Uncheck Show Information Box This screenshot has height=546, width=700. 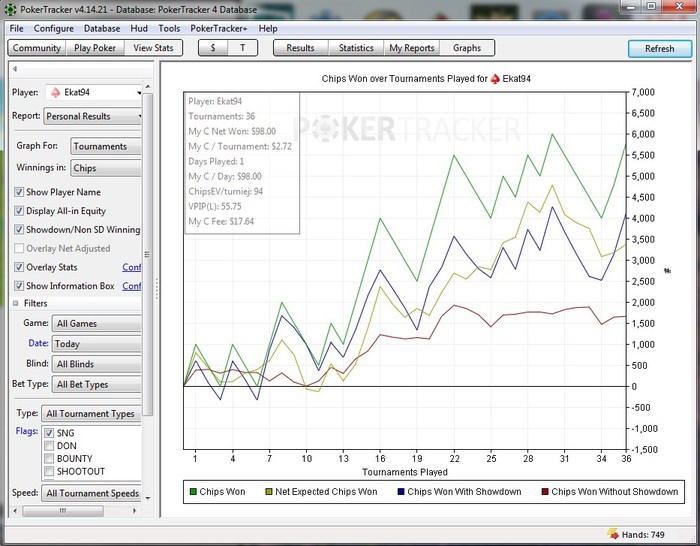tap(19, 286)
